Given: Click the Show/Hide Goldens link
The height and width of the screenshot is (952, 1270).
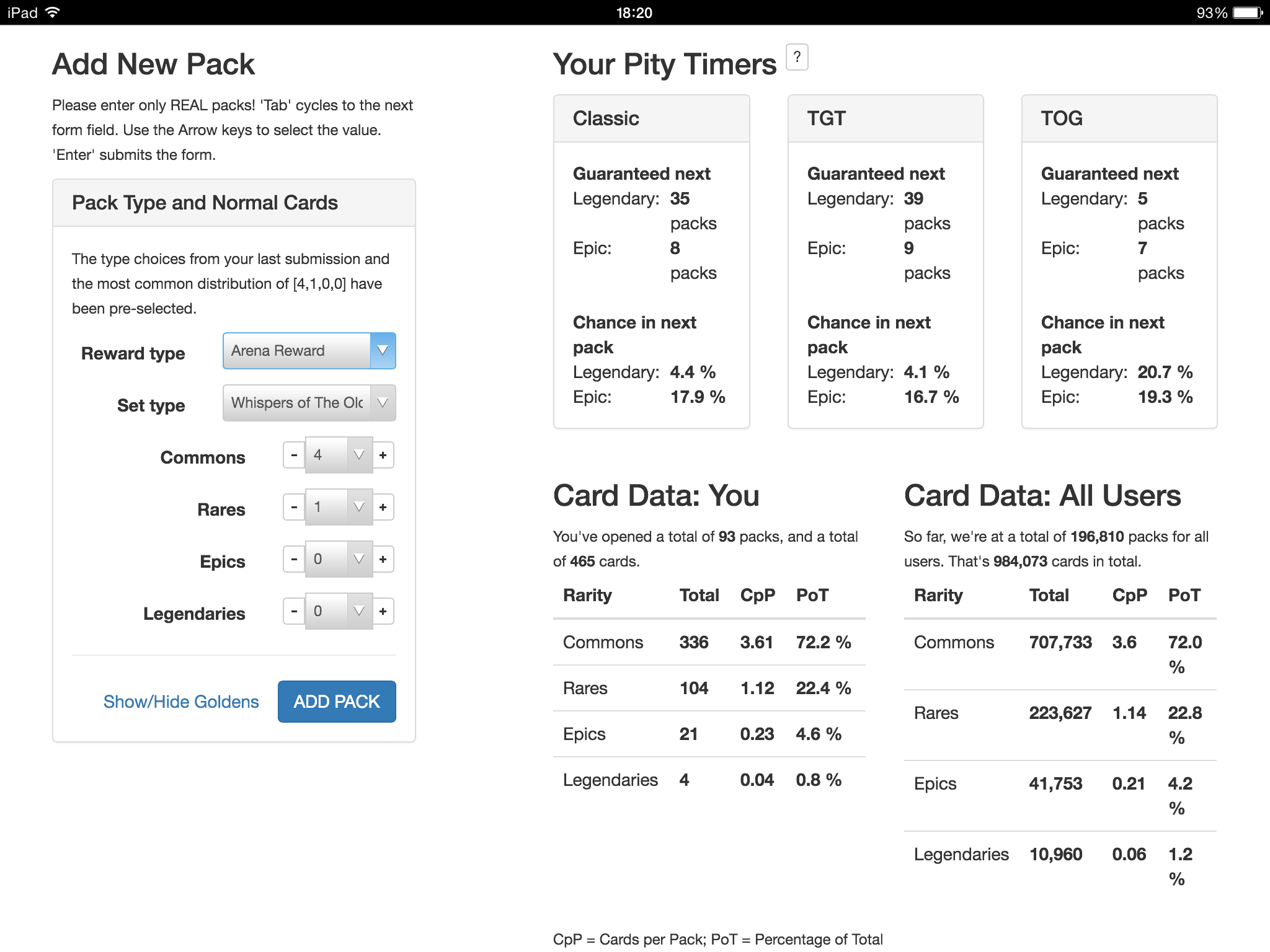Looking at the screenshot, I should point(181,702).
